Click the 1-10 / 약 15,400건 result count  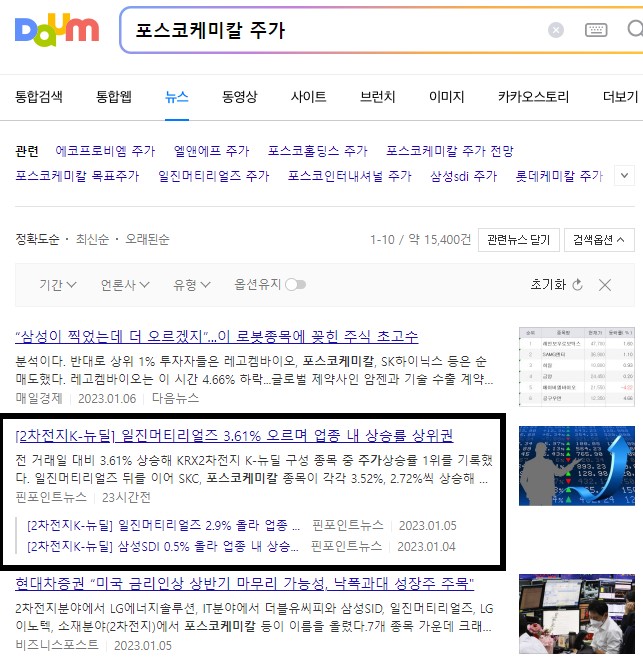[x=420, y=239]
